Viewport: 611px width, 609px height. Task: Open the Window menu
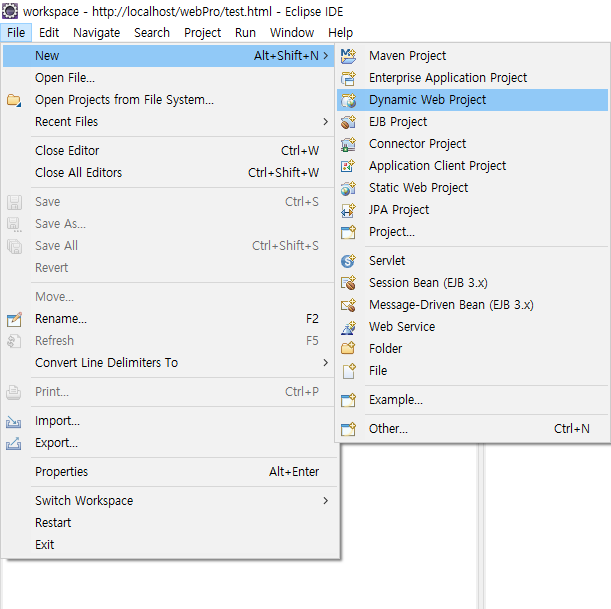tap(292, 32)
